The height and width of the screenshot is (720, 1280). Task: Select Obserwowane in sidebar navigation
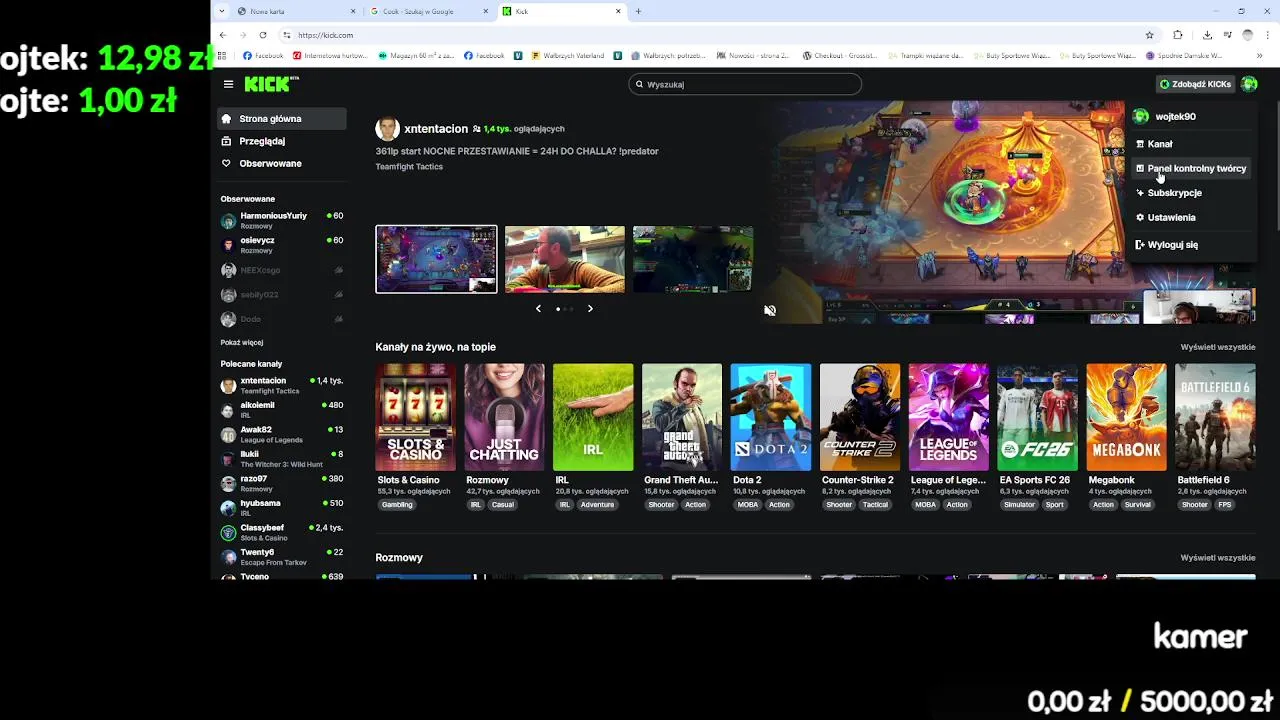coord(282,163)
